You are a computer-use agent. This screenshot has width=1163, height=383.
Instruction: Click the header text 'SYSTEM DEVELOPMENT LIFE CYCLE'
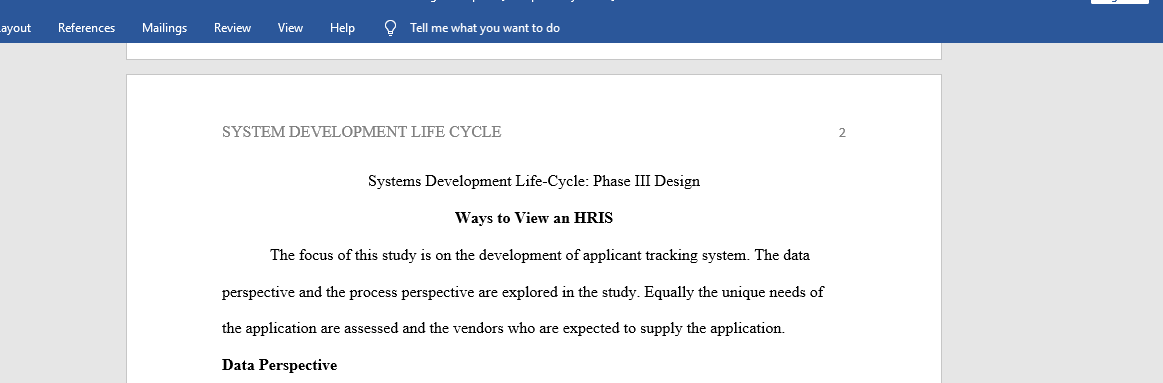click(361, 132)
